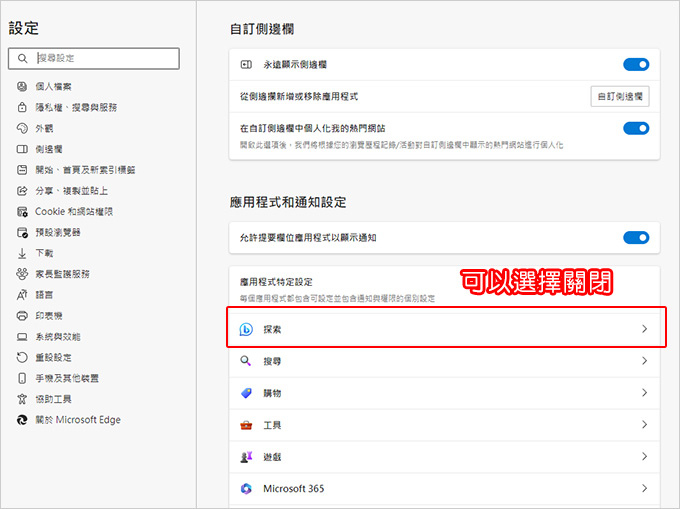
Task: Click the Microsoft 365 app label
Action: pyautogui.click(x=294, y=489)
